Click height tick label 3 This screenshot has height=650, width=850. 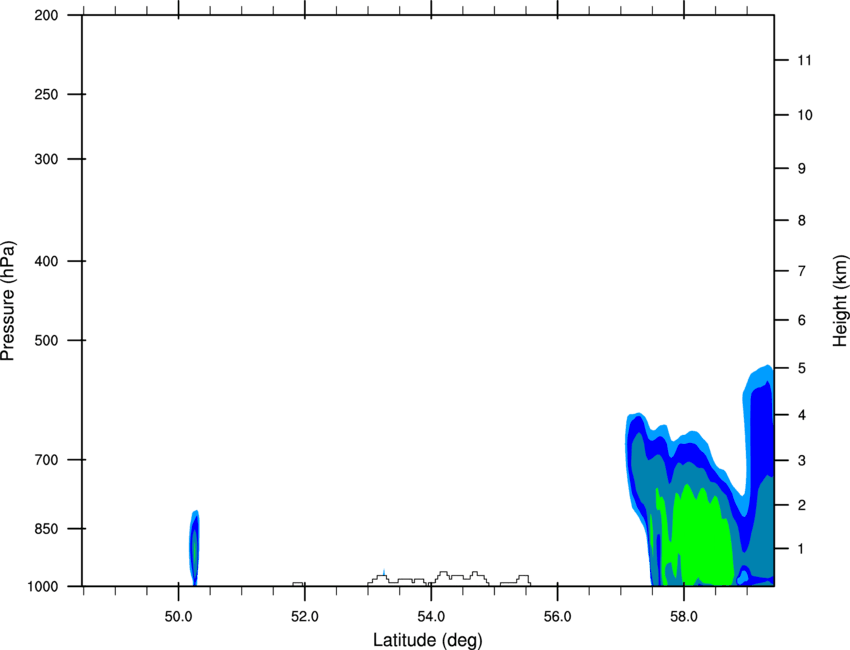click(x=802, y=460)
